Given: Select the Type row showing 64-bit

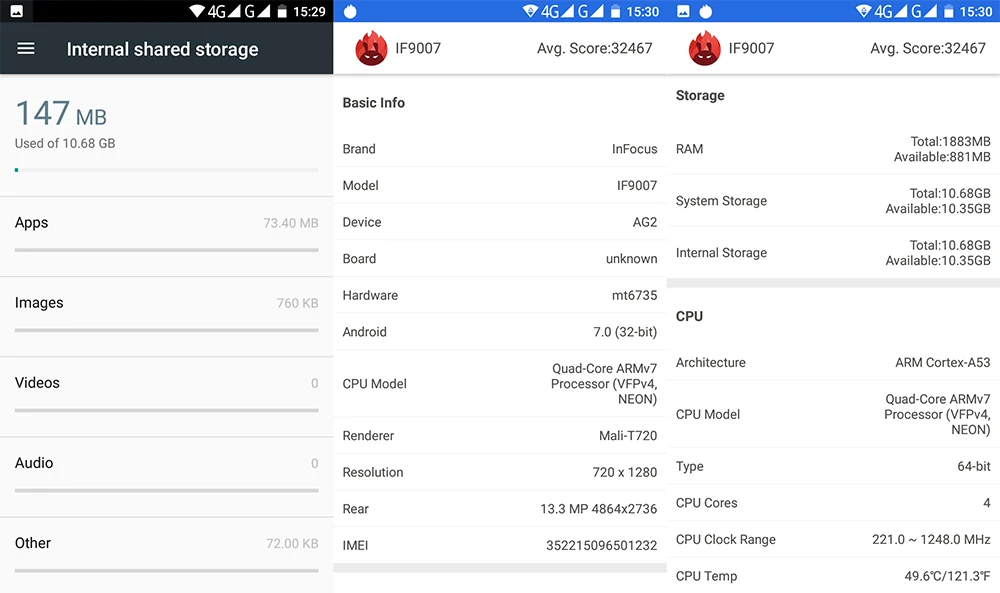Looking at the screenshot, I should (x=833, y=466).
